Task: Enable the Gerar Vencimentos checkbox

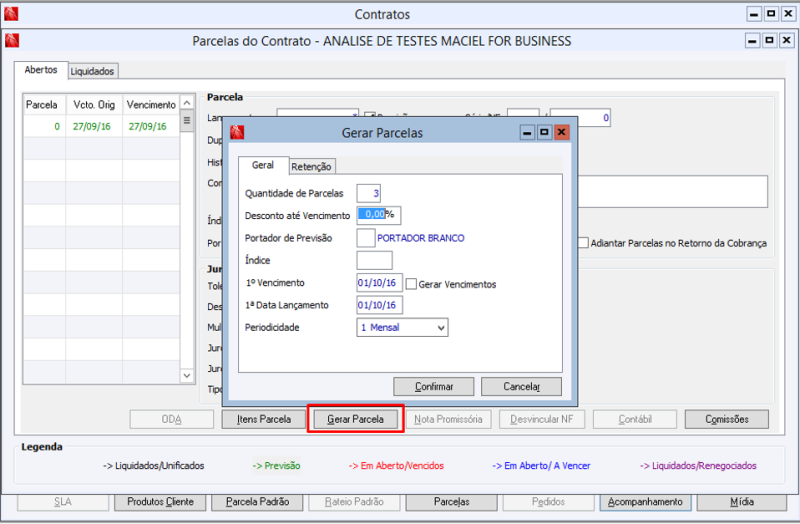Action: (x=411, y=284)
